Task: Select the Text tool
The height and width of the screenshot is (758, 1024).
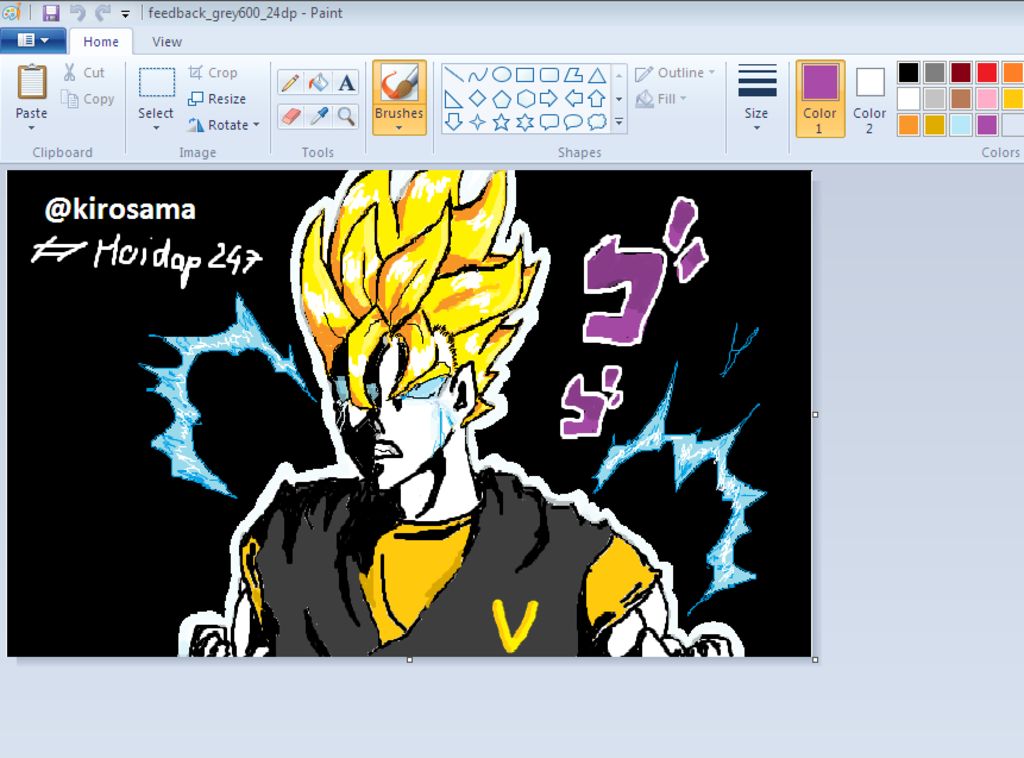Action: point(346,82)
